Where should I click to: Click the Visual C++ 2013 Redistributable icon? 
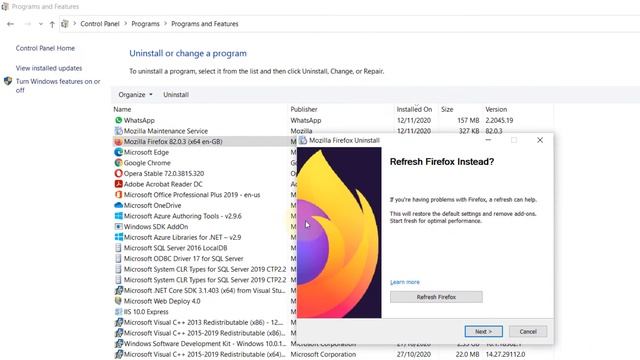[x=118, y=322]
